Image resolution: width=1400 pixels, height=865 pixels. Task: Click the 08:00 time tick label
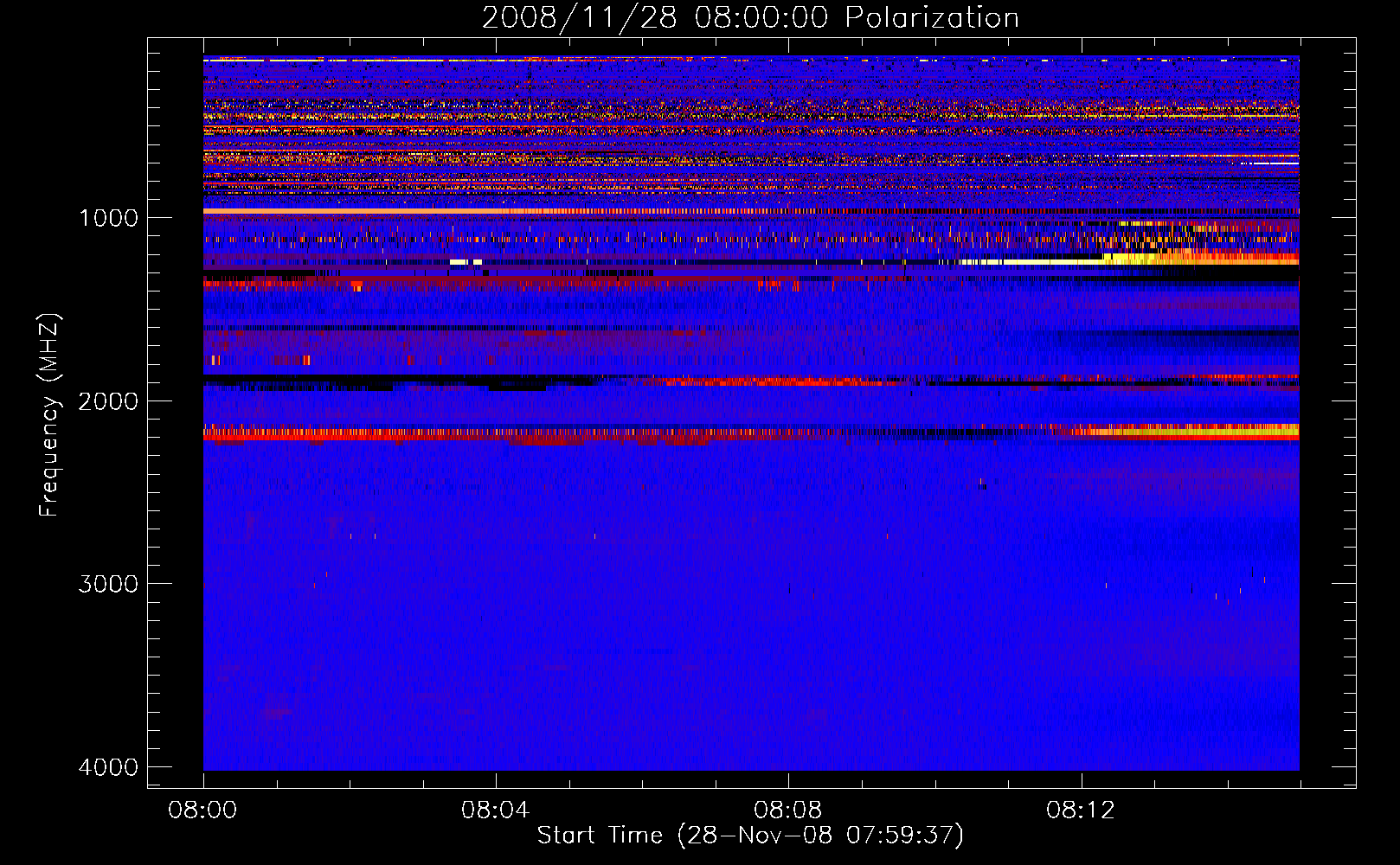(203, 811)
